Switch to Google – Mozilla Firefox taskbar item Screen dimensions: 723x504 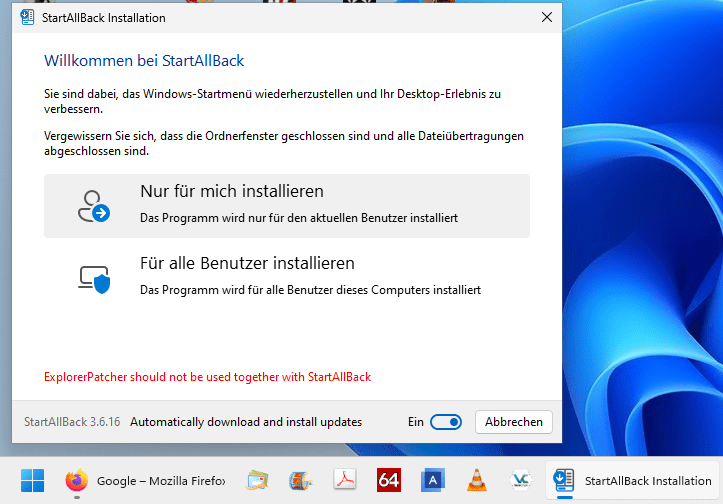coord(145,481)
